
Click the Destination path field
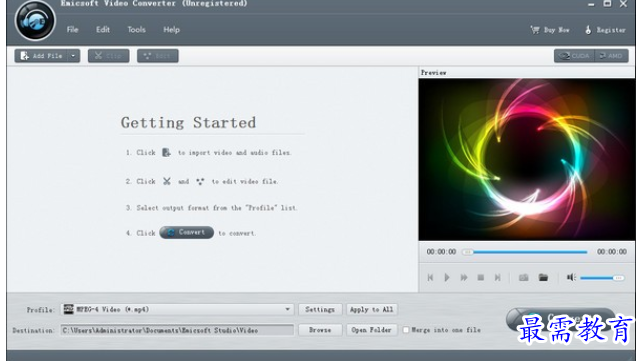point(177,330)
